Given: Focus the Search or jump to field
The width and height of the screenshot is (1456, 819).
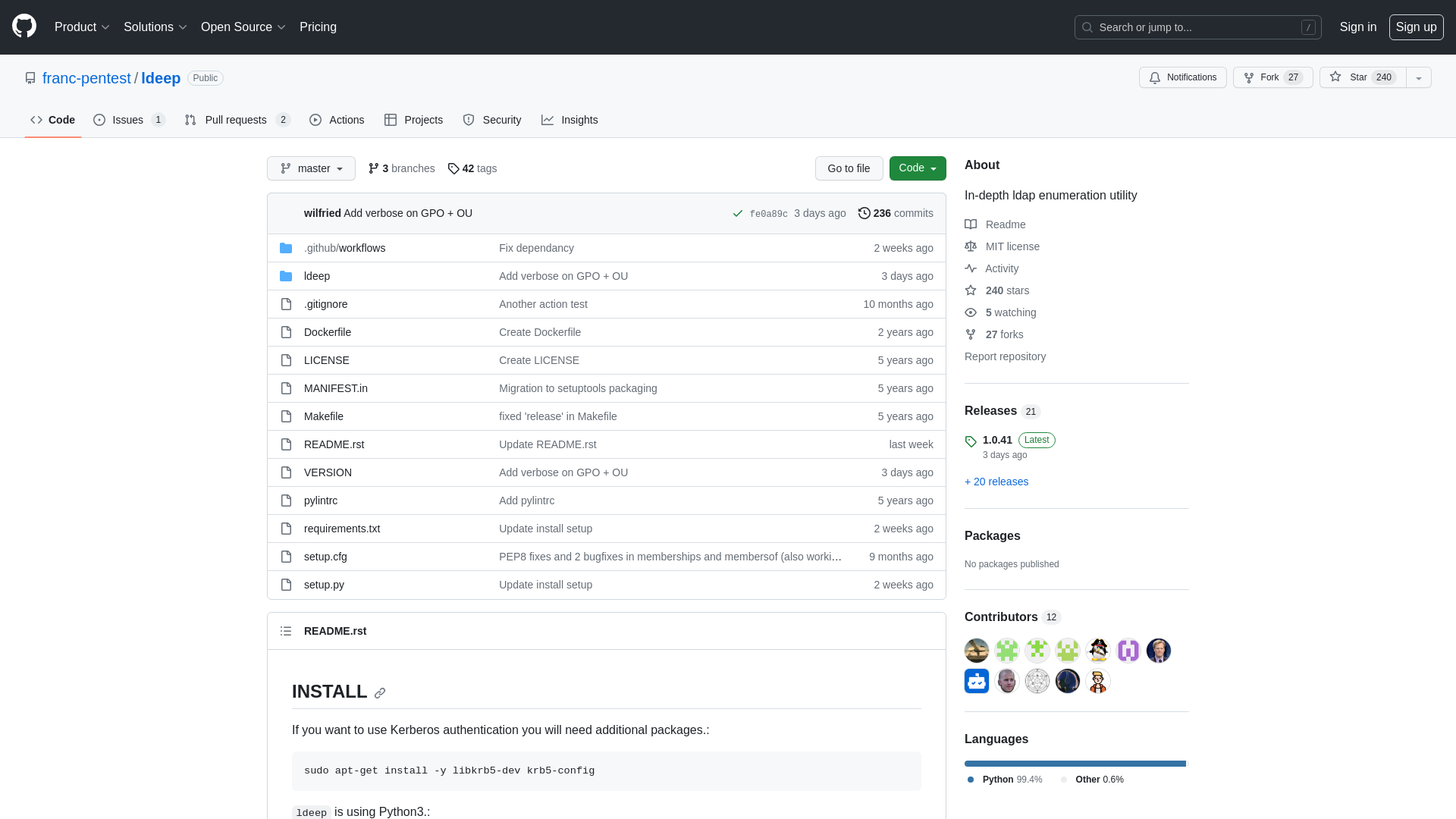Looking at the screenshot, I should click(1198, 27).
